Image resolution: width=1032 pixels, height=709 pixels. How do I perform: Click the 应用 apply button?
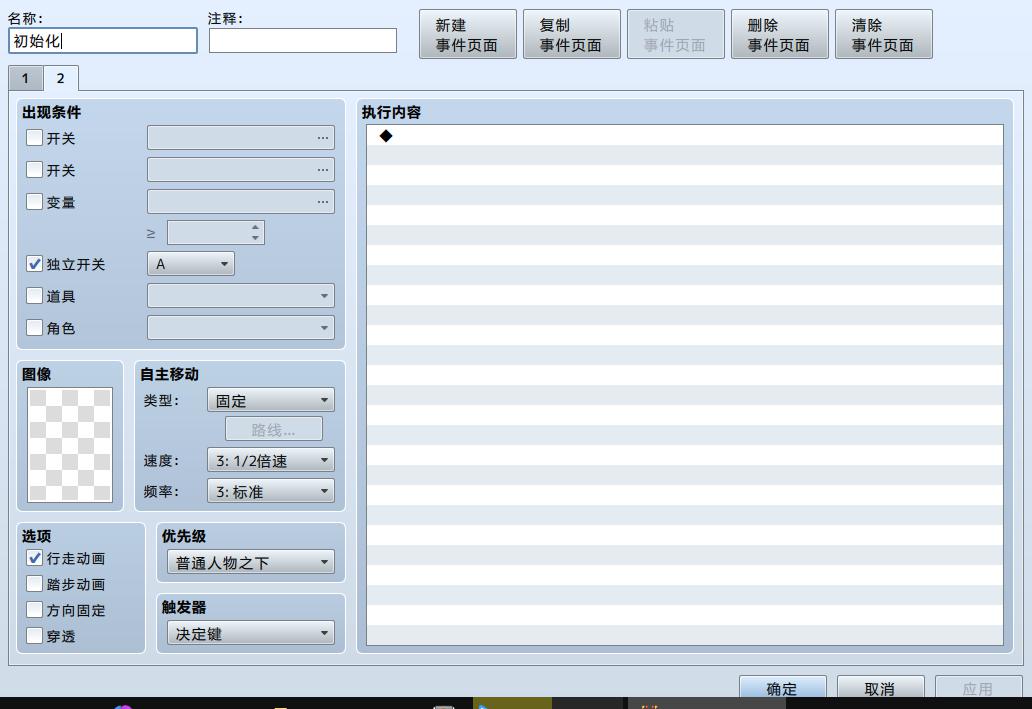tap(979, 688)
